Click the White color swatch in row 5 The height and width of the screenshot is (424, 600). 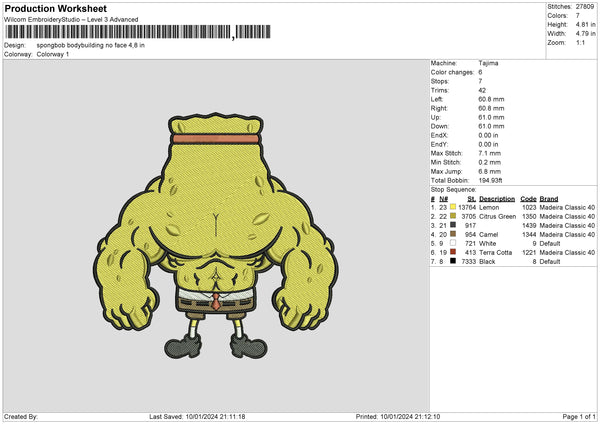pos(453,243)
